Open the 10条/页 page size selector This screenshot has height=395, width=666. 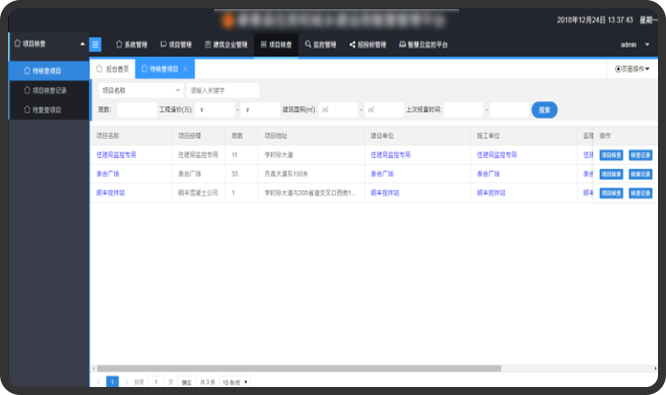pos(235,382)
